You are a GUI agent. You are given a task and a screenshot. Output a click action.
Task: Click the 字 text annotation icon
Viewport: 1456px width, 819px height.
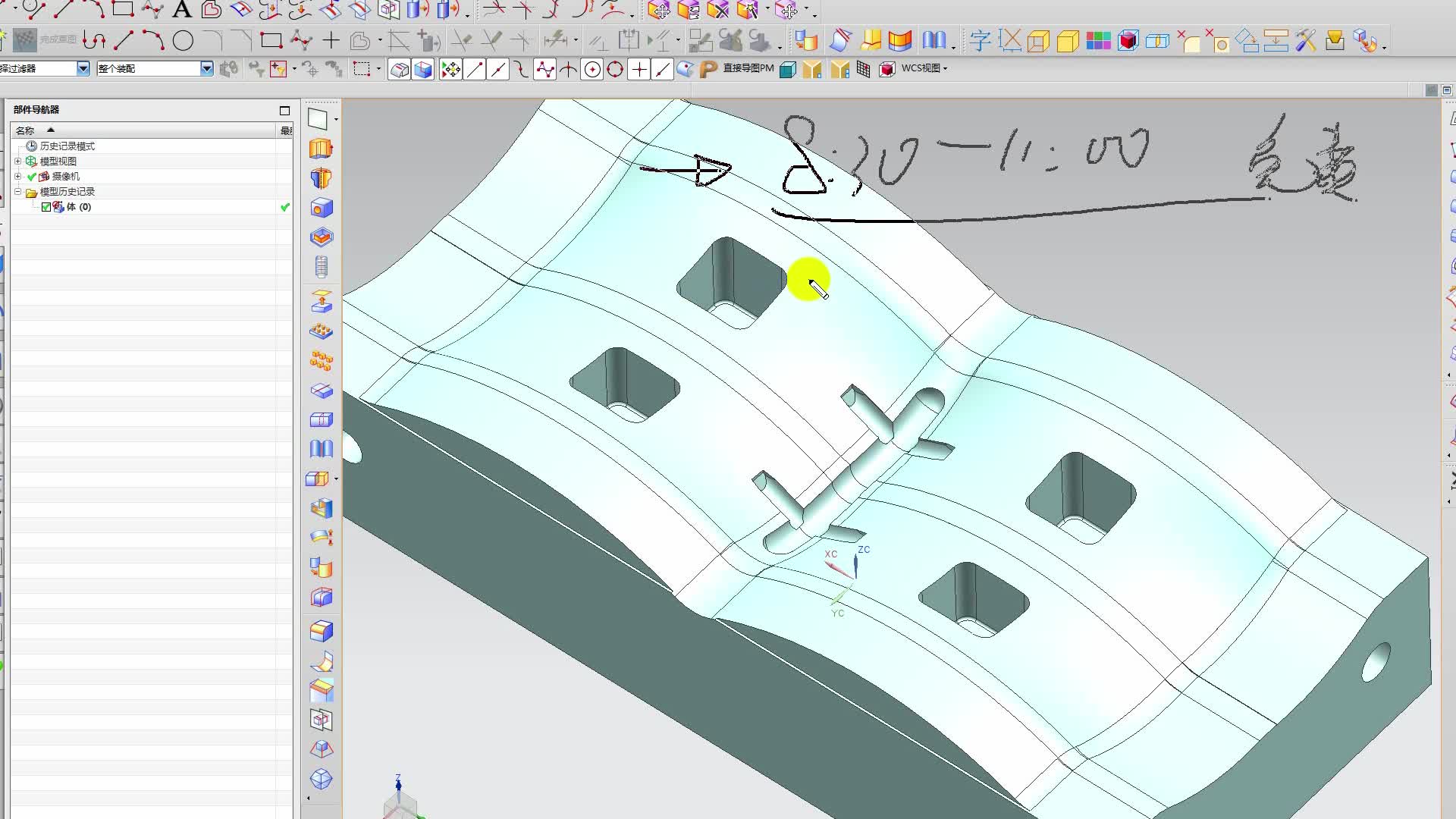[980, 41]
